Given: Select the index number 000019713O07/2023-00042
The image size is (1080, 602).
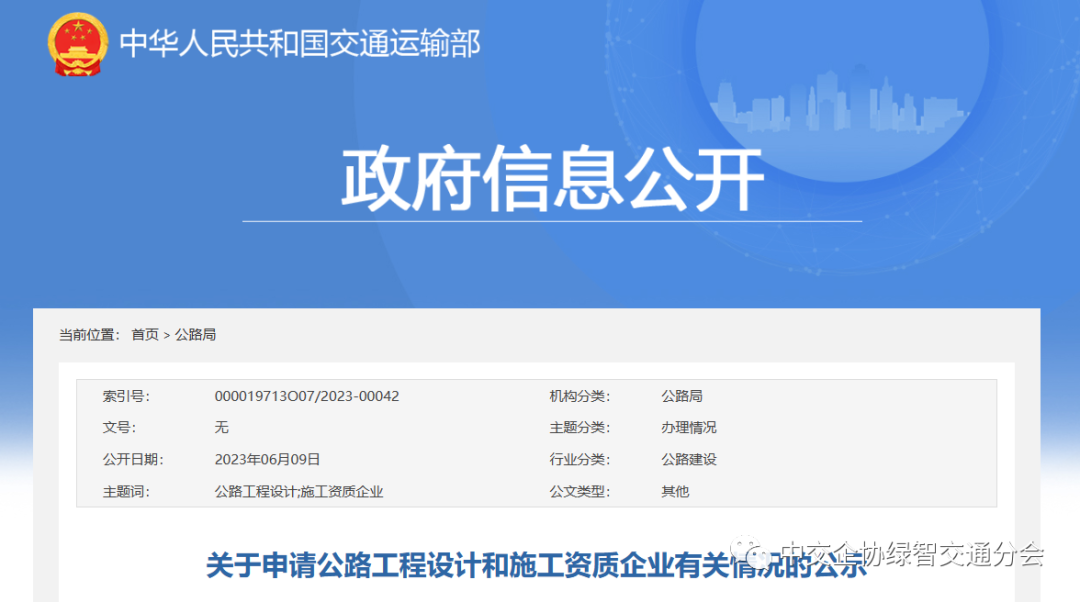Looking at the screenshot, I should [x=306, y=396].
